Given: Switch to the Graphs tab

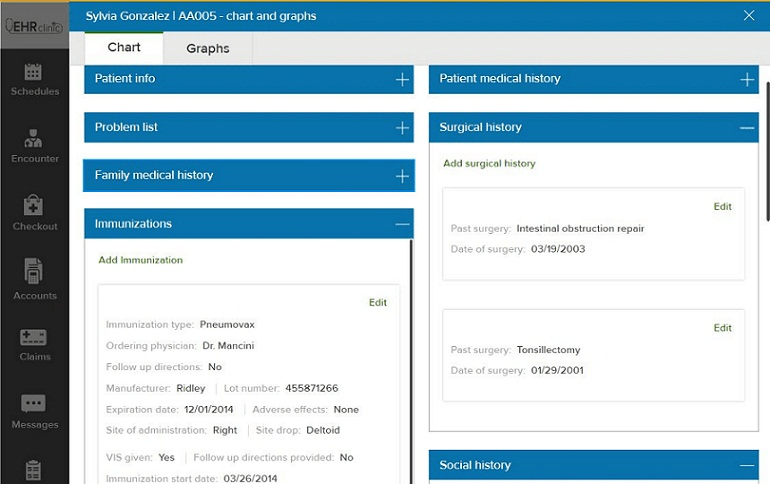Looking at the screenshot, I should click(208, 48).
